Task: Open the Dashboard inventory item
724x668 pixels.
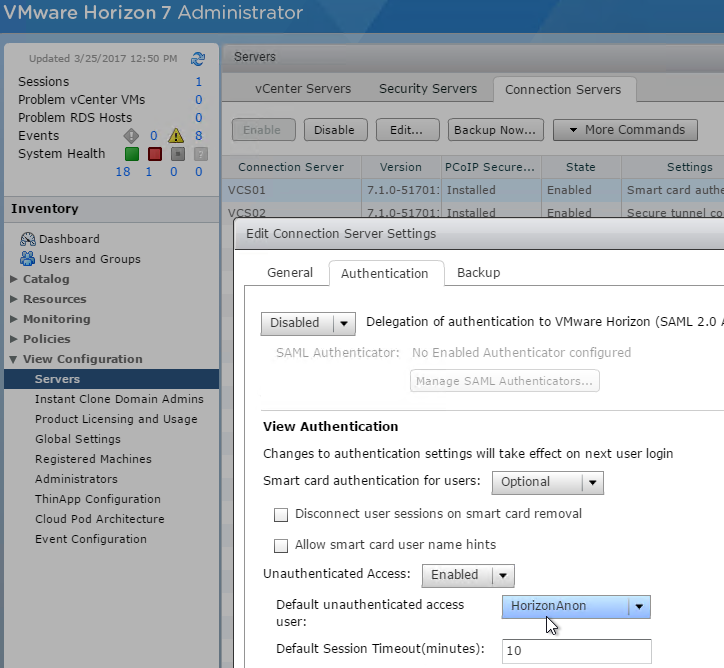Action: click(69, 239)
